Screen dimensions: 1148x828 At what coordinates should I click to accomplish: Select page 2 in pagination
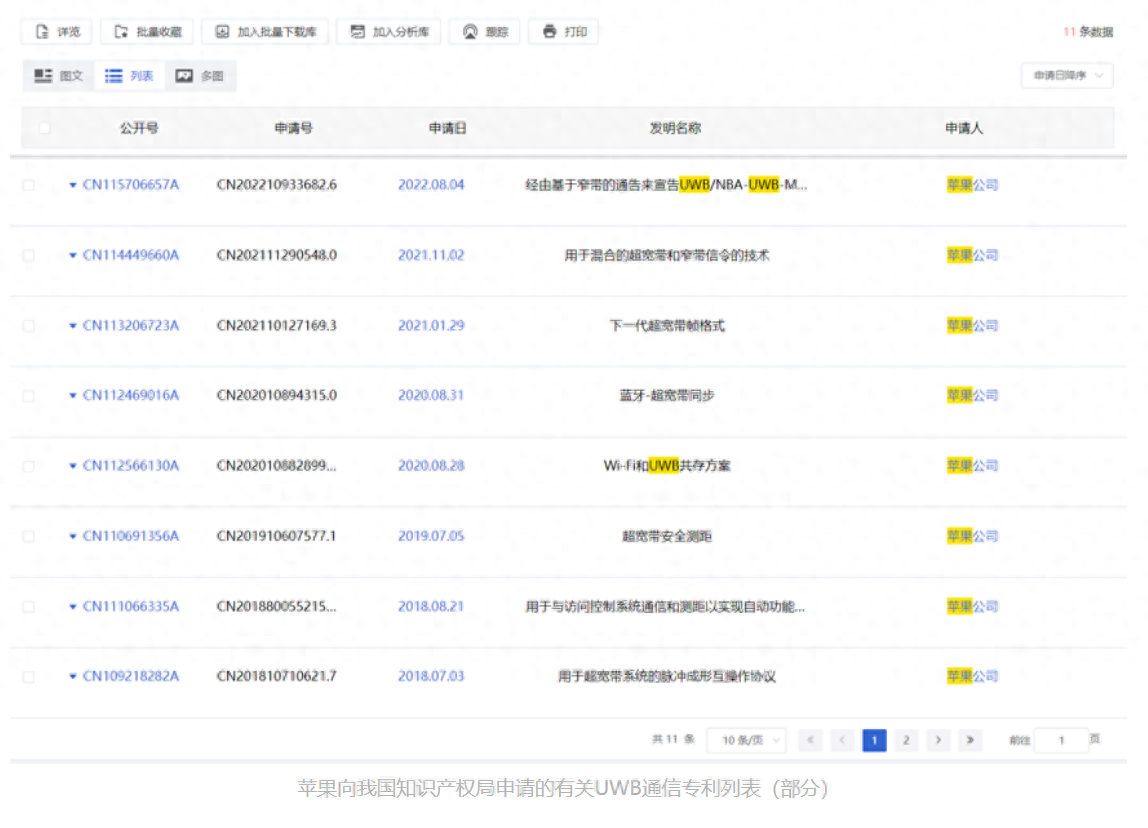pyautogui.click(x=906, y=740)
